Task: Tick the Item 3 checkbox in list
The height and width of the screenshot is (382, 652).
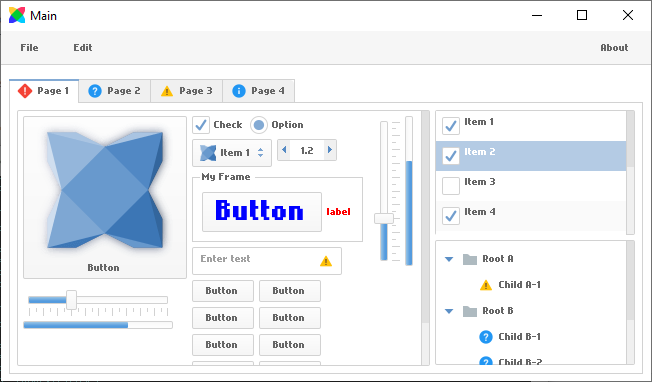Action: tap(451, 186)
